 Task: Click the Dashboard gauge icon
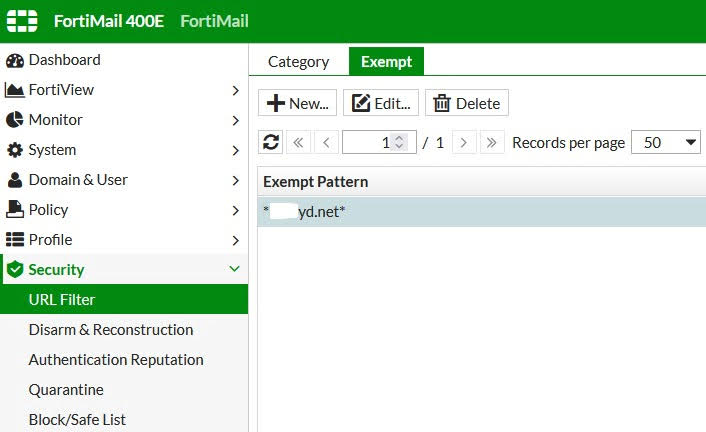pos(15,60)
